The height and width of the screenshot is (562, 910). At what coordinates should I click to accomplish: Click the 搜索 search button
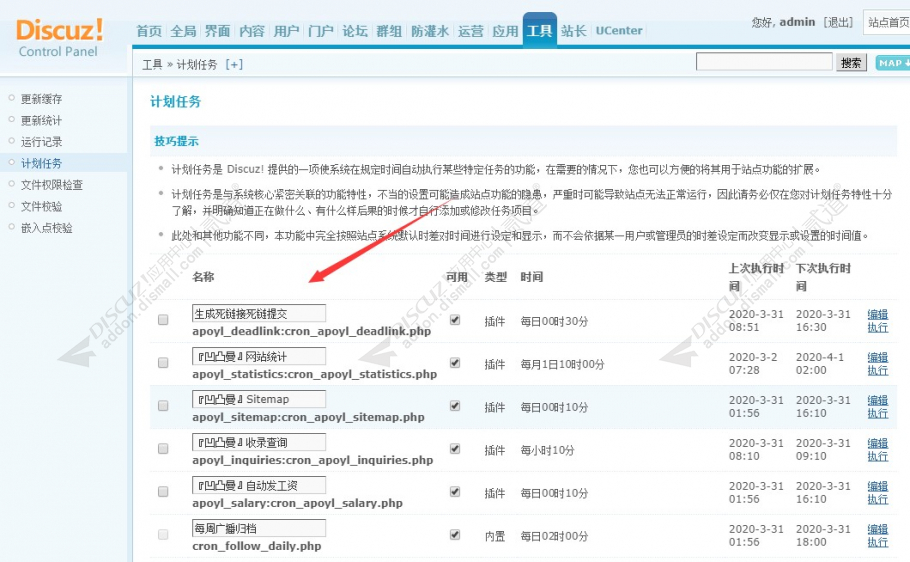851,63
